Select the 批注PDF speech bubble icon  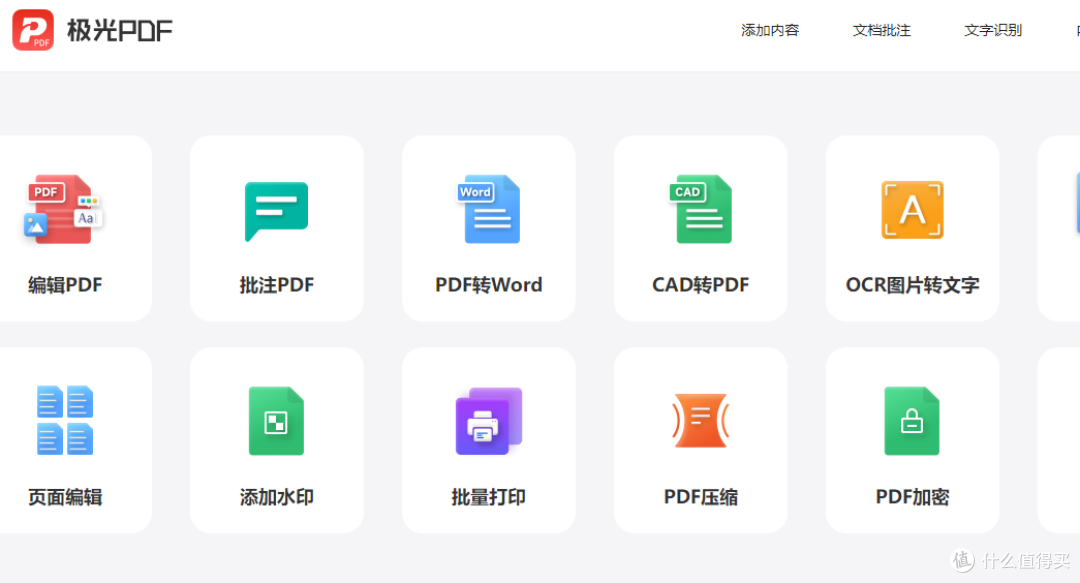[x=276, y=211]
